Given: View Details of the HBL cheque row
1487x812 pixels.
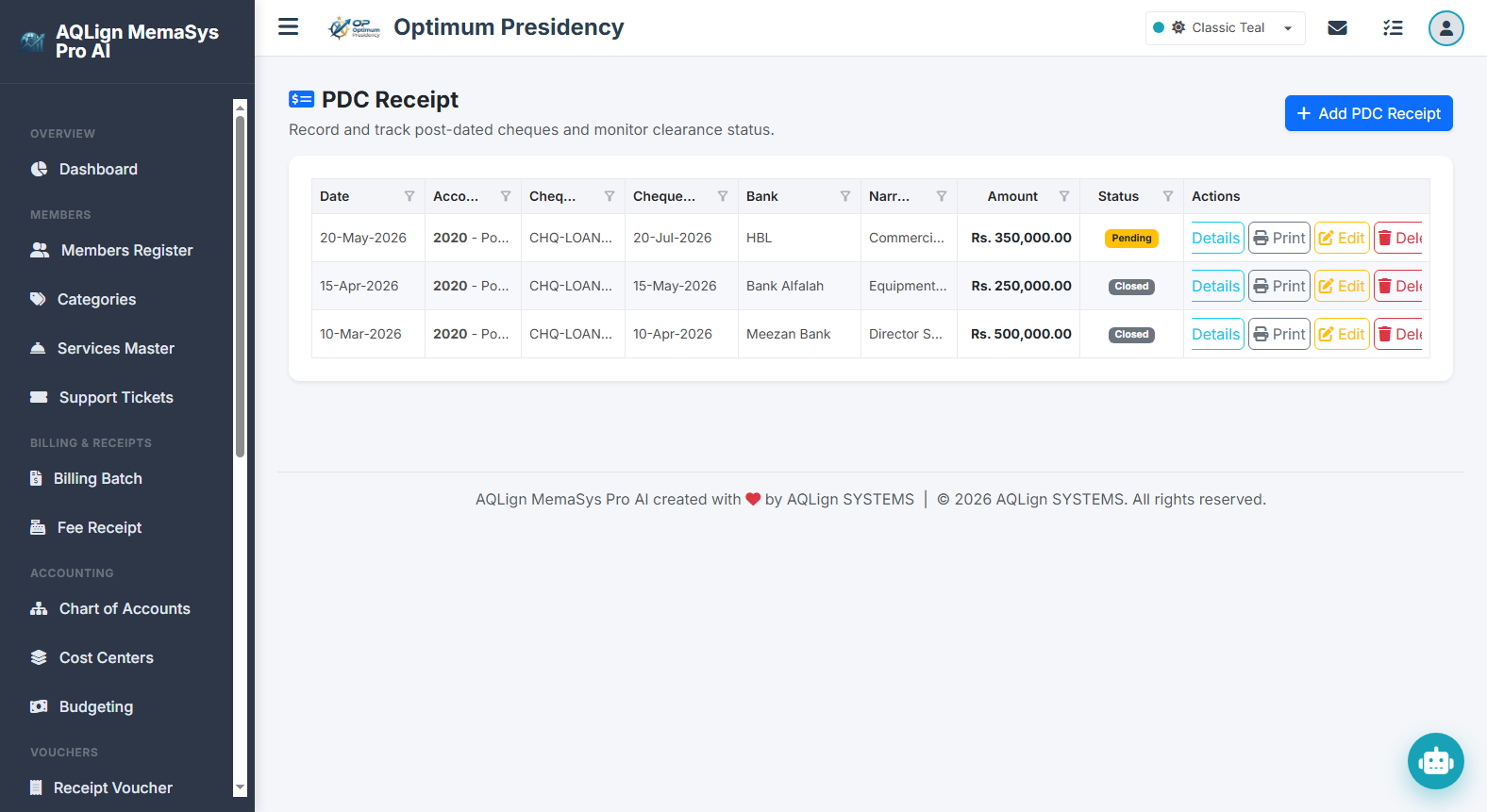Looking at the screenshot, I should tap(1215, 238).
